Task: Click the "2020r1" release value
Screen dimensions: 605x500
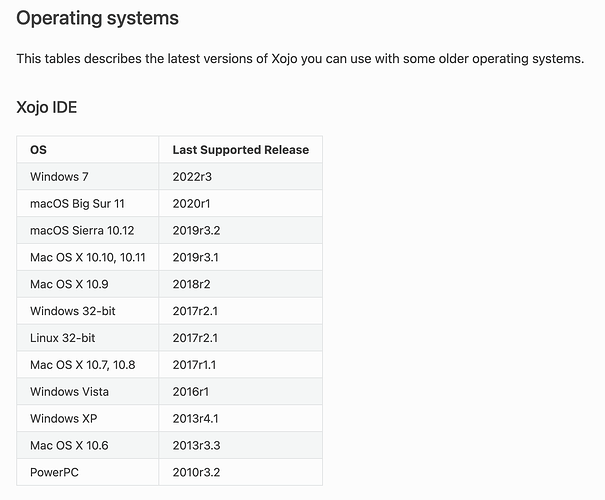Action: [193, 204]
